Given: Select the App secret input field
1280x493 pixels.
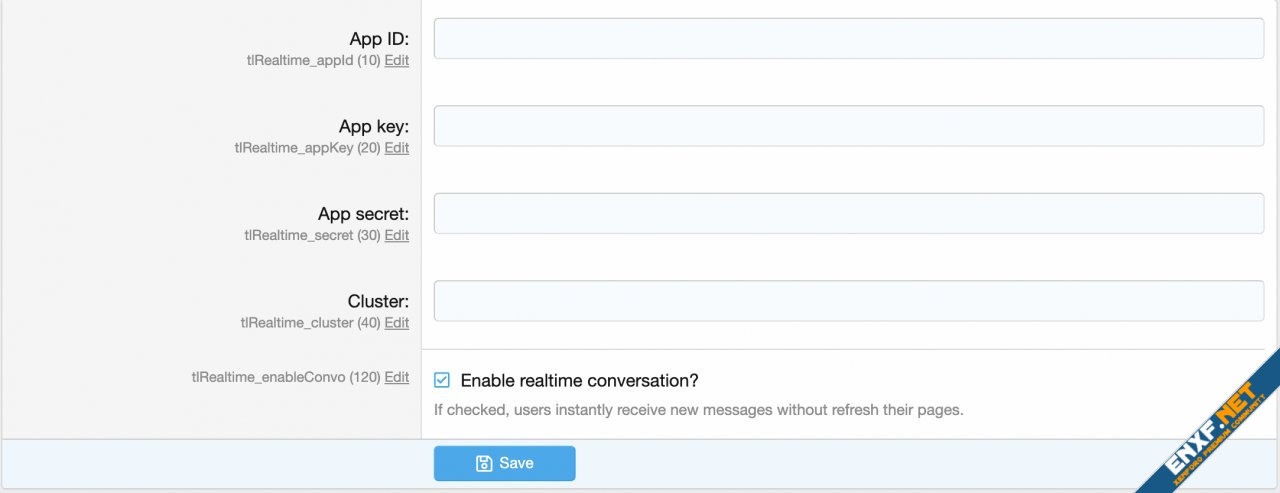Looking at the screenshot, I should [x=848, y=213].
